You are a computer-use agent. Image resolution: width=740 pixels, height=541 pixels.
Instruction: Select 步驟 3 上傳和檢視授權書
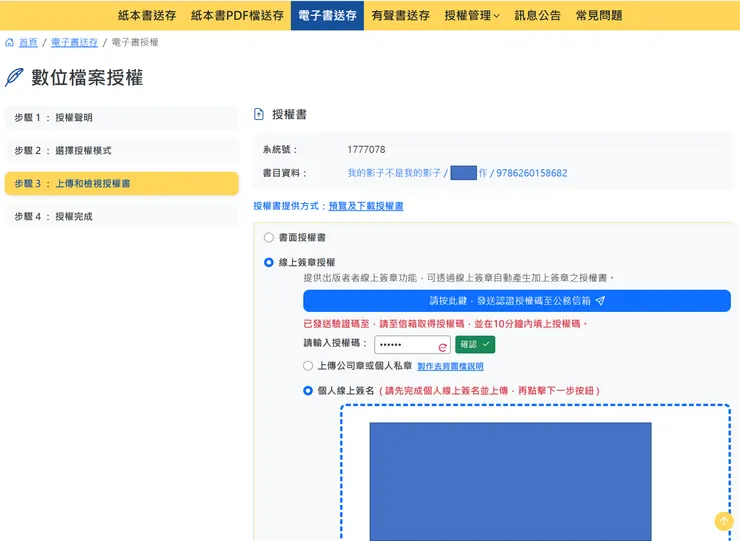point(121,184)
